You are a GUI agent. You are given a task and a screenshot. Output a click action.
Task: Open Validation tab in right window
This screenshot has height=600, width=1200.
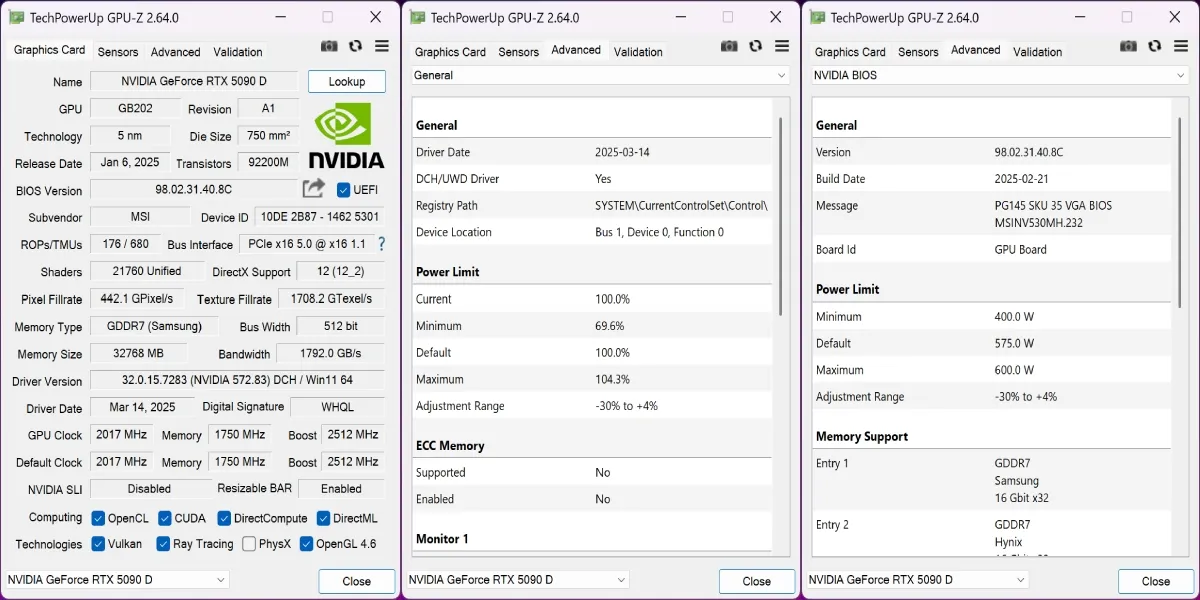(x=1037, y=52)
